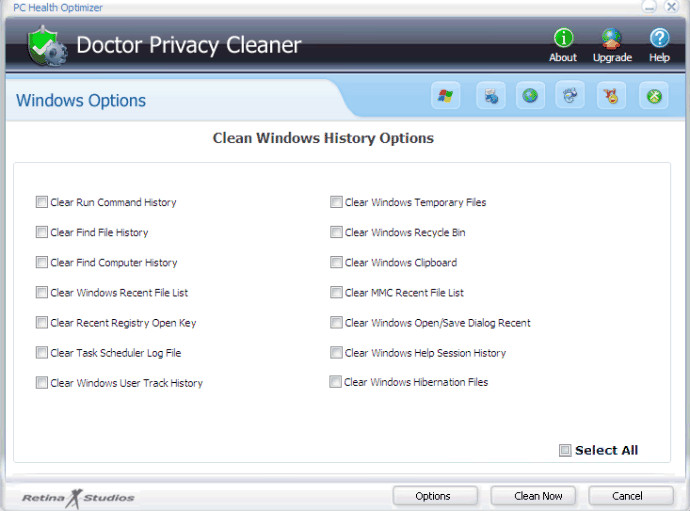Click the Doctor Privacy Cleaner title text
Viewport: 690px width, 511px height.
click(x=189, y=45)
